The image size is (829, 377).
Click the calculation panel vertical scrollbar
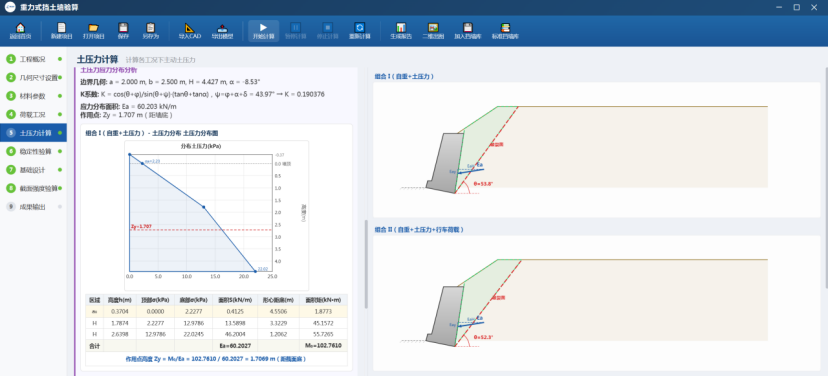click(366, 264)
